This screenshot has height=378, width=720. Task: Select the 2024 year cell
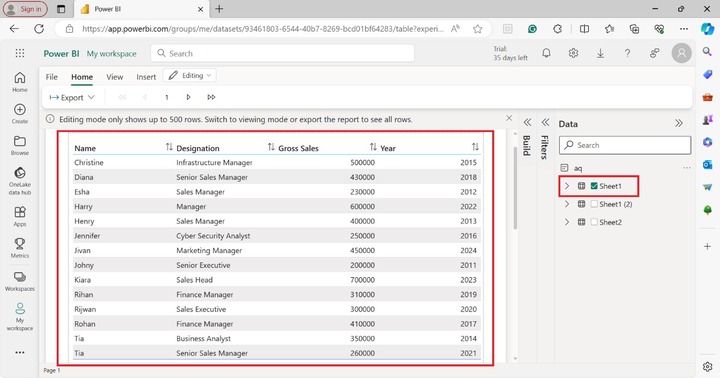pyautogui.click(x=468, y=250)
